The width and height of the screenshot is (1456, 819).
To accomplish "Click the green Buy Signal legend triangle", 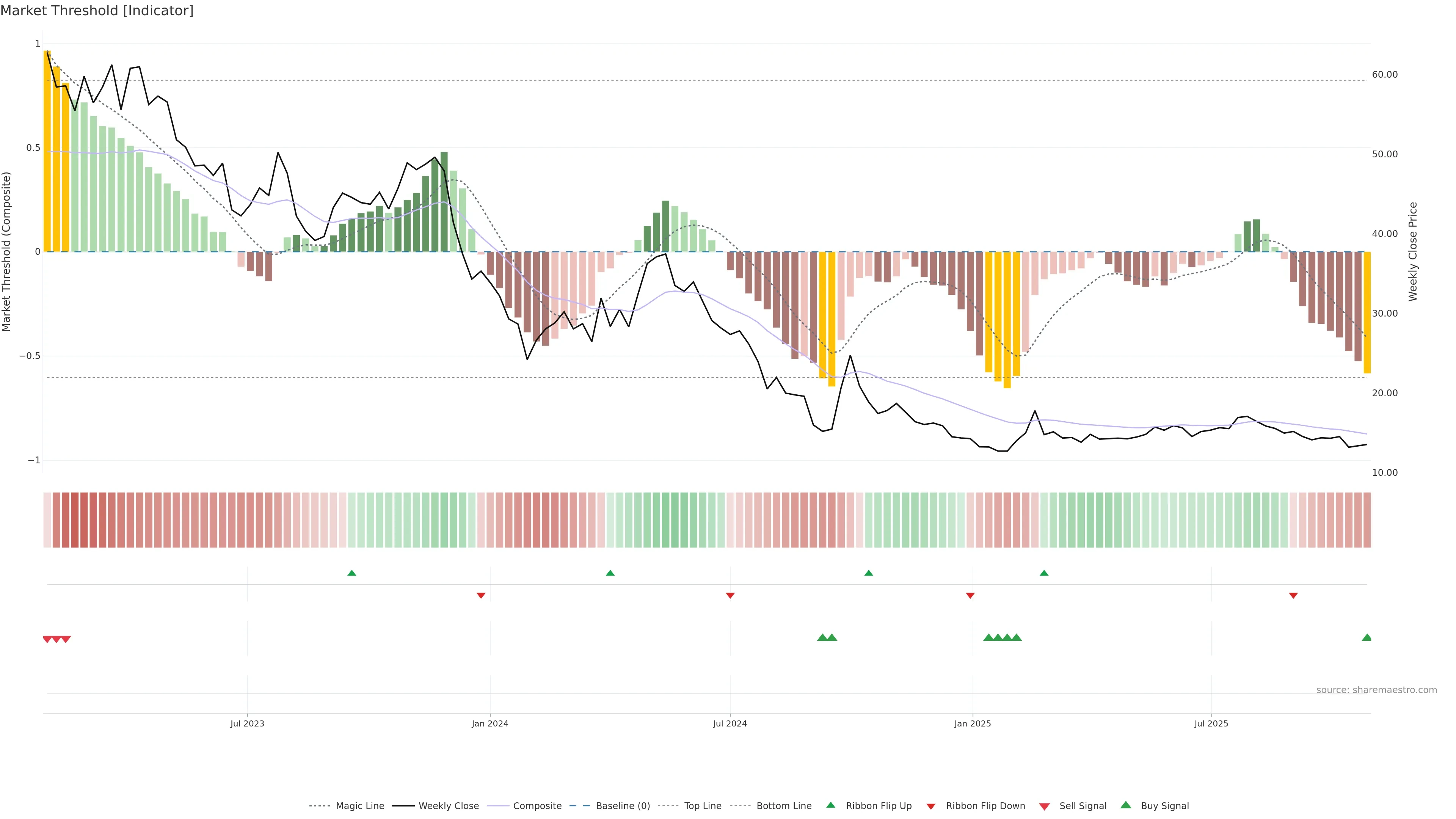I will pyautogui.click(x=1126, y=805).
